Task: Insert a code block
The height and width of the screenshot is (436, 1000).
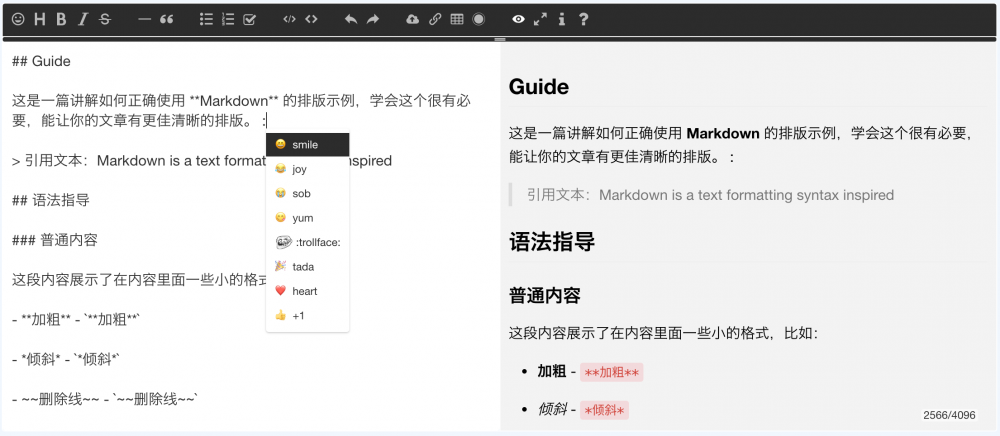Action: coord(311,19)
